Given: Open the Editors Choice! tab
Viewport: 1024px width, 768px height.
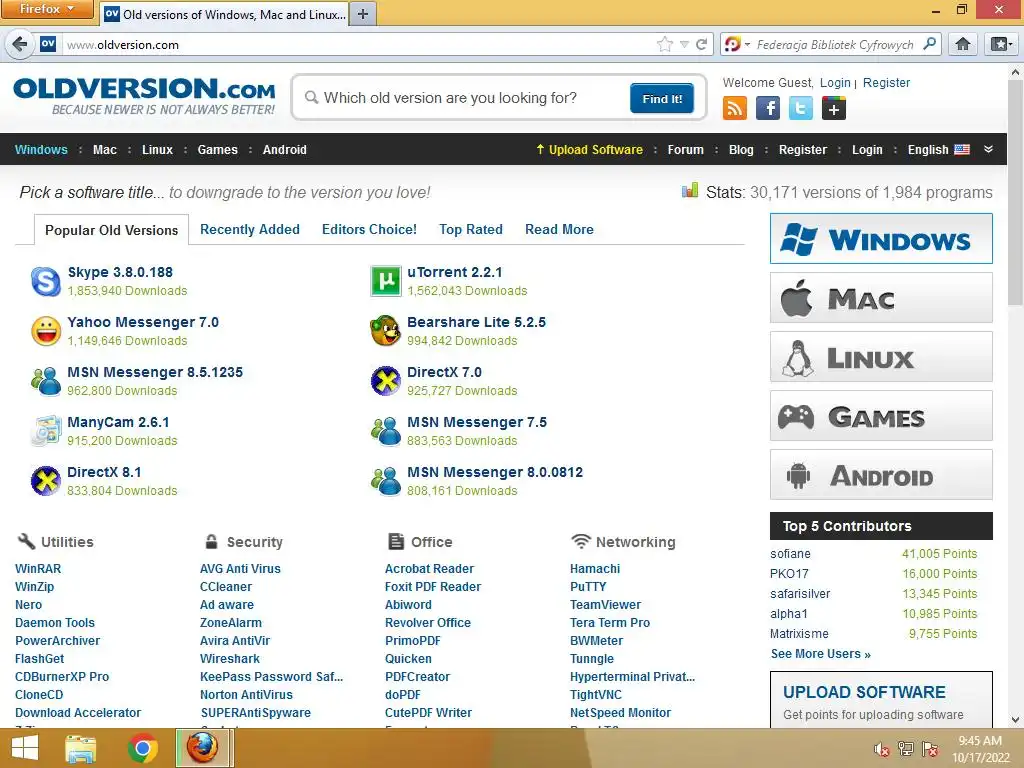Looking at the screenshot, I should [369, 229].
